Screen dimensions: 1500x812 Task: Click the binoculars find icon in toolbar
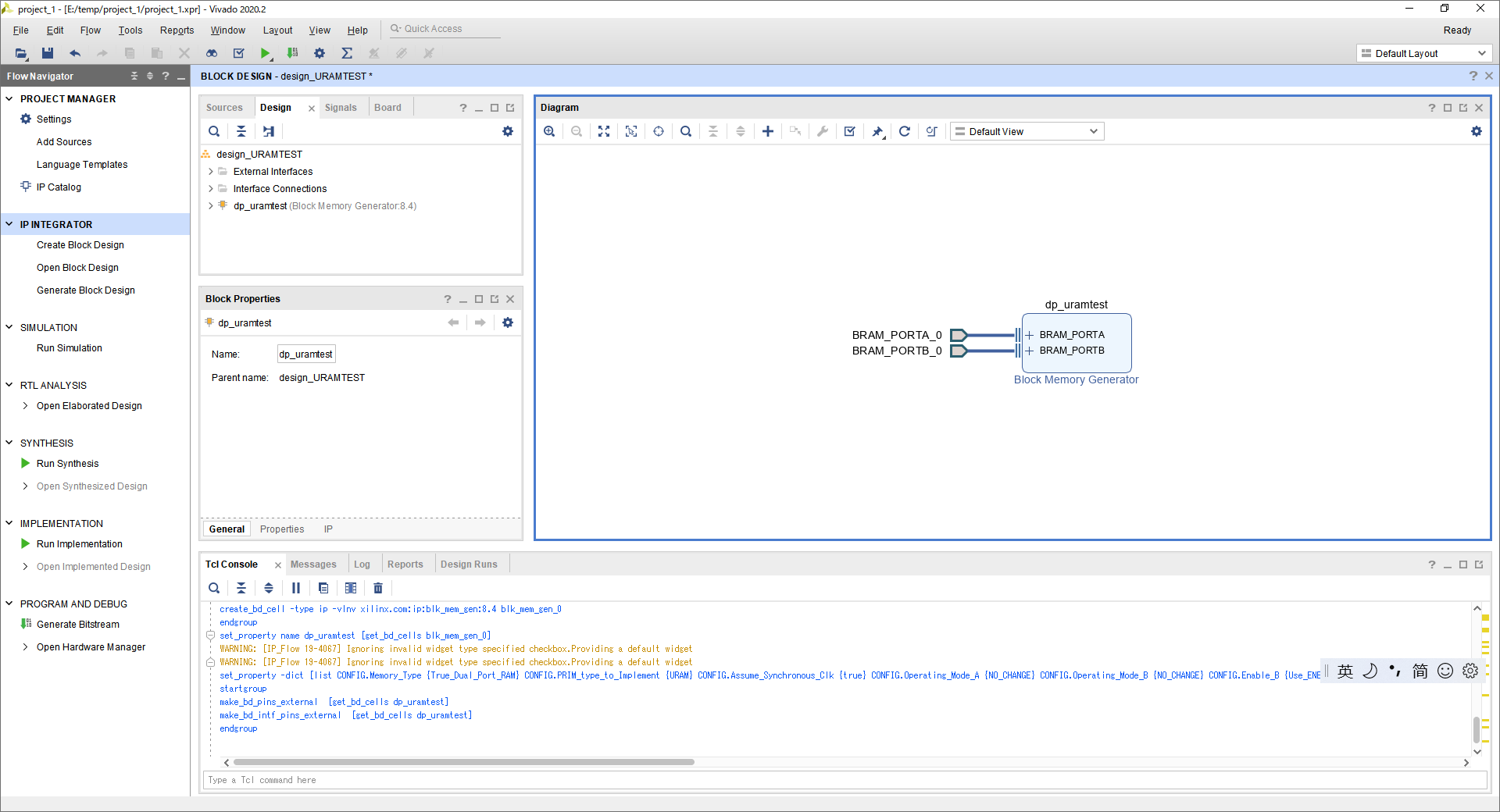(212, 53)
